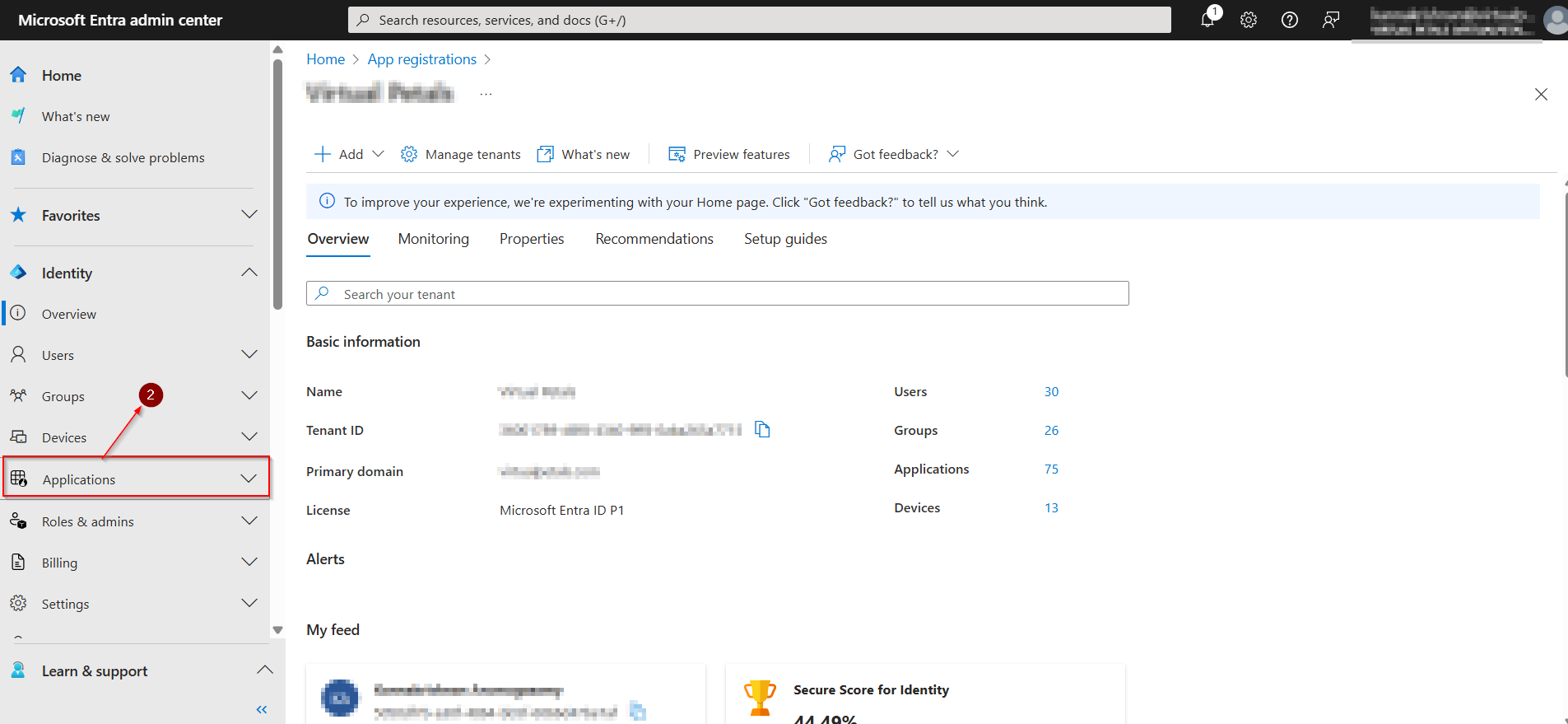Open the Devices count link 13
Screen dimensions: 1568x724
pos(1051,508)
